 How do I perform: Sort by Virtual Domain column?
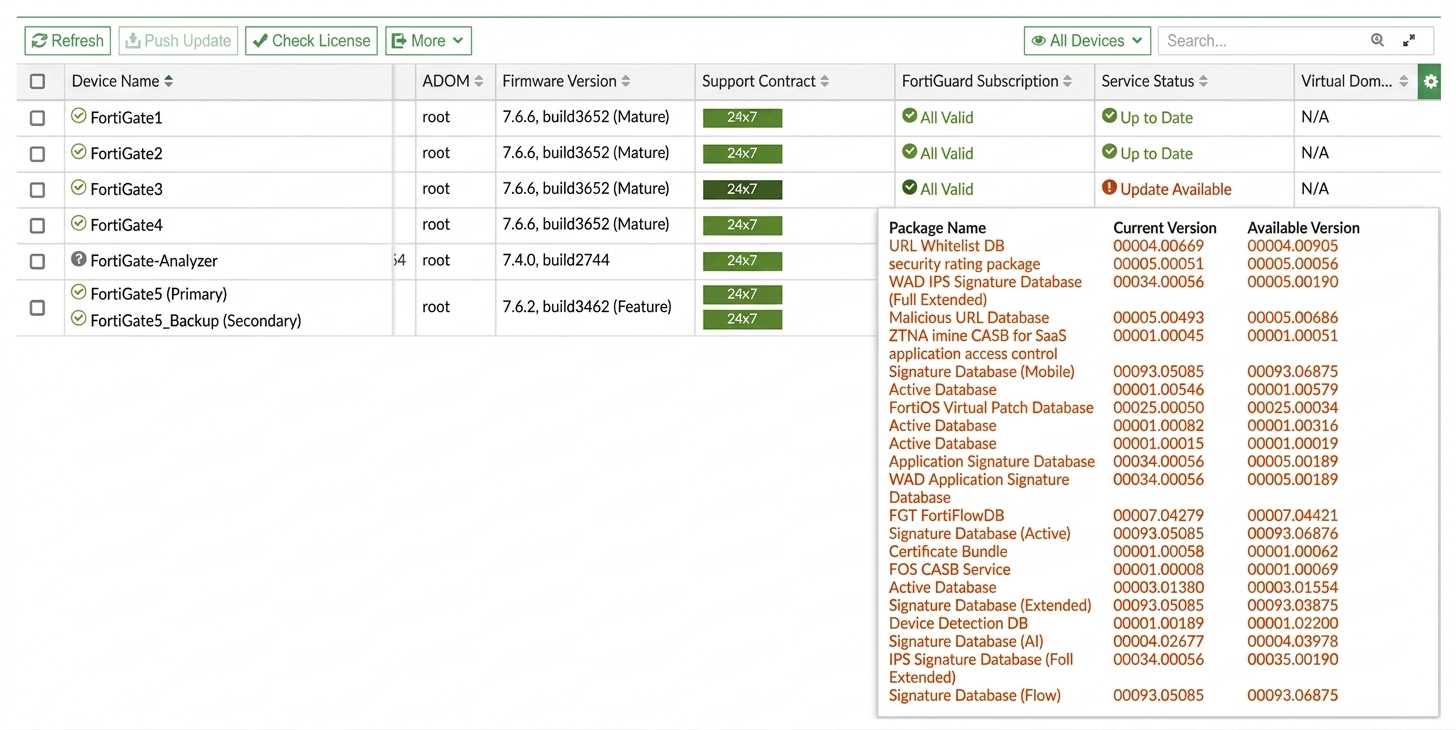point(1354,81)
